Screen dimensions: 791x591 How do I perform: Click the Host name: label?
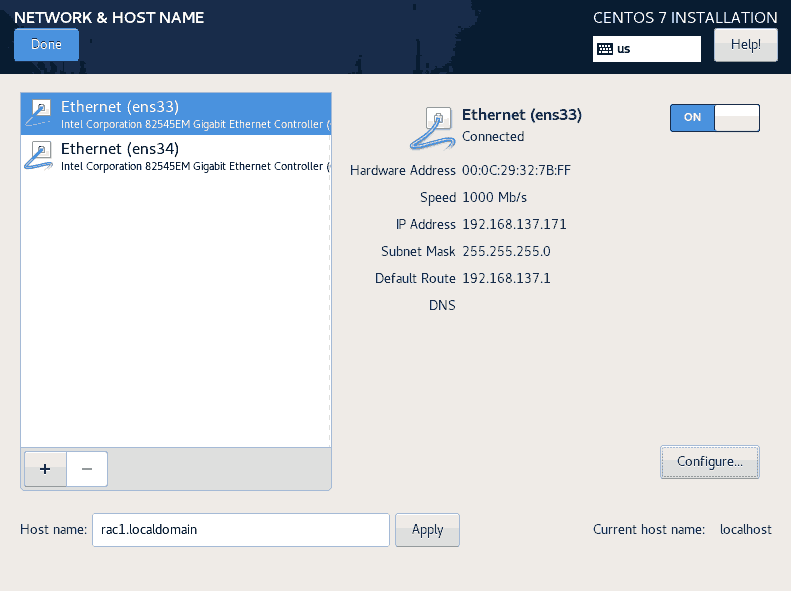pyautogui.click(x=53, y=529)
